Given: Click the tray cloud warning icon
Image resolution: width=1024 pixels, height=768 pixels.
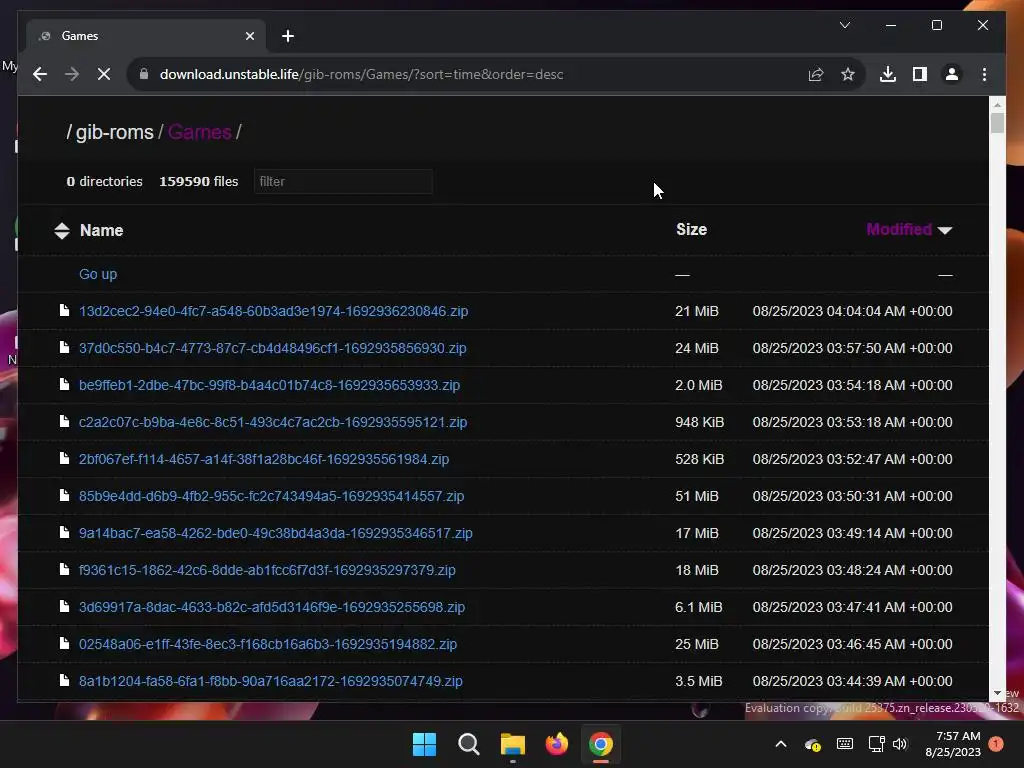Looking at the screenshot, I should pyautogui.click(x=812, y=744).
